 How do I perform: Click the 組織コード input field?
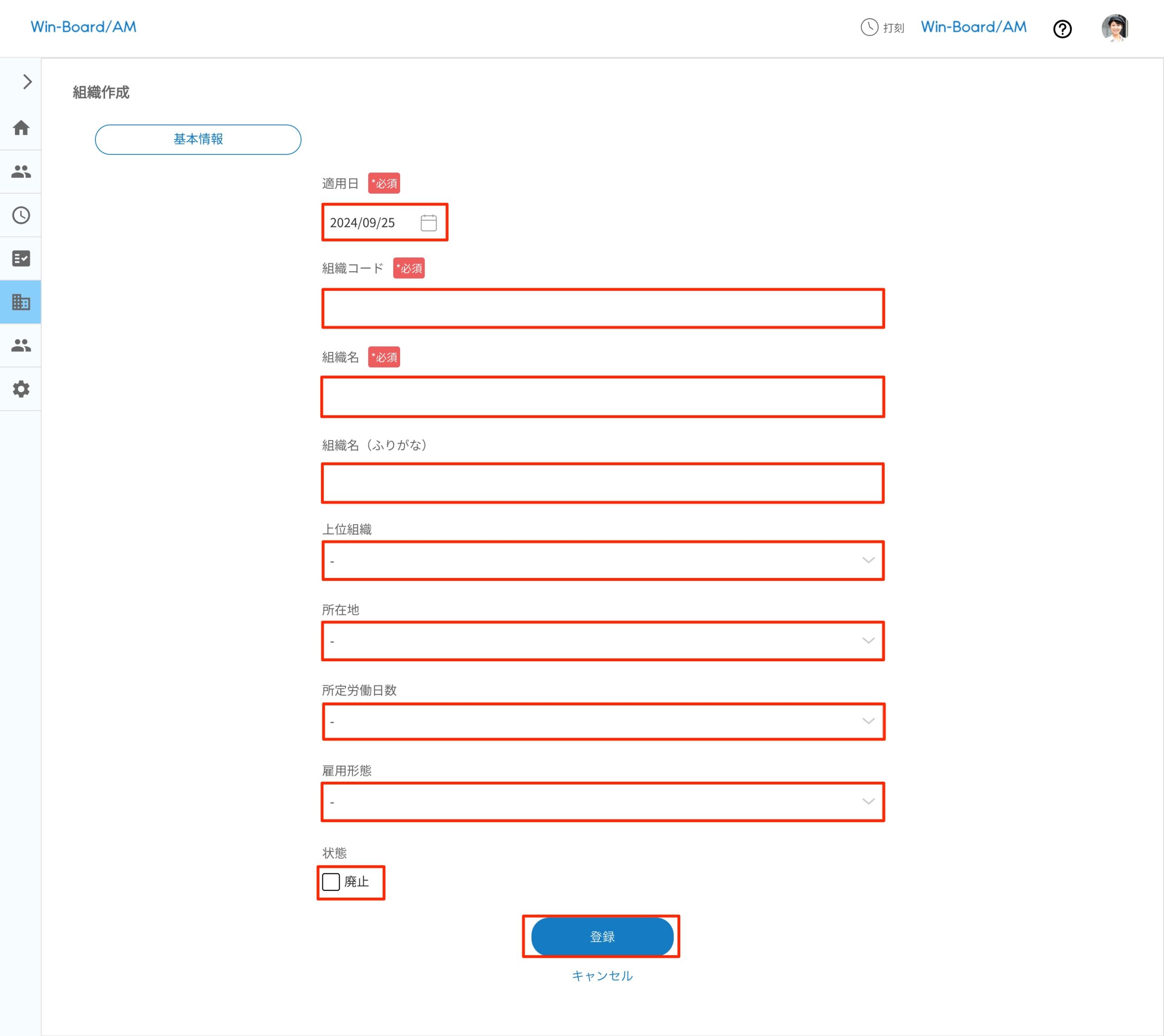click(602, 308)
